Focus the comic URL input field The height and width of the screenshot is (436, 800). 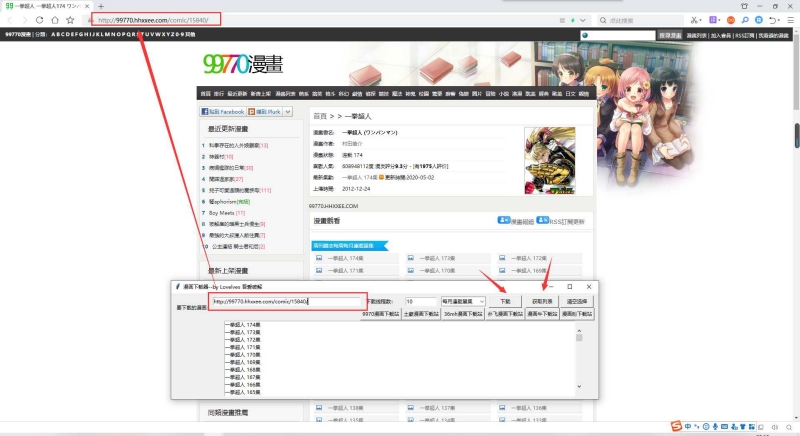tap(285, 301)
